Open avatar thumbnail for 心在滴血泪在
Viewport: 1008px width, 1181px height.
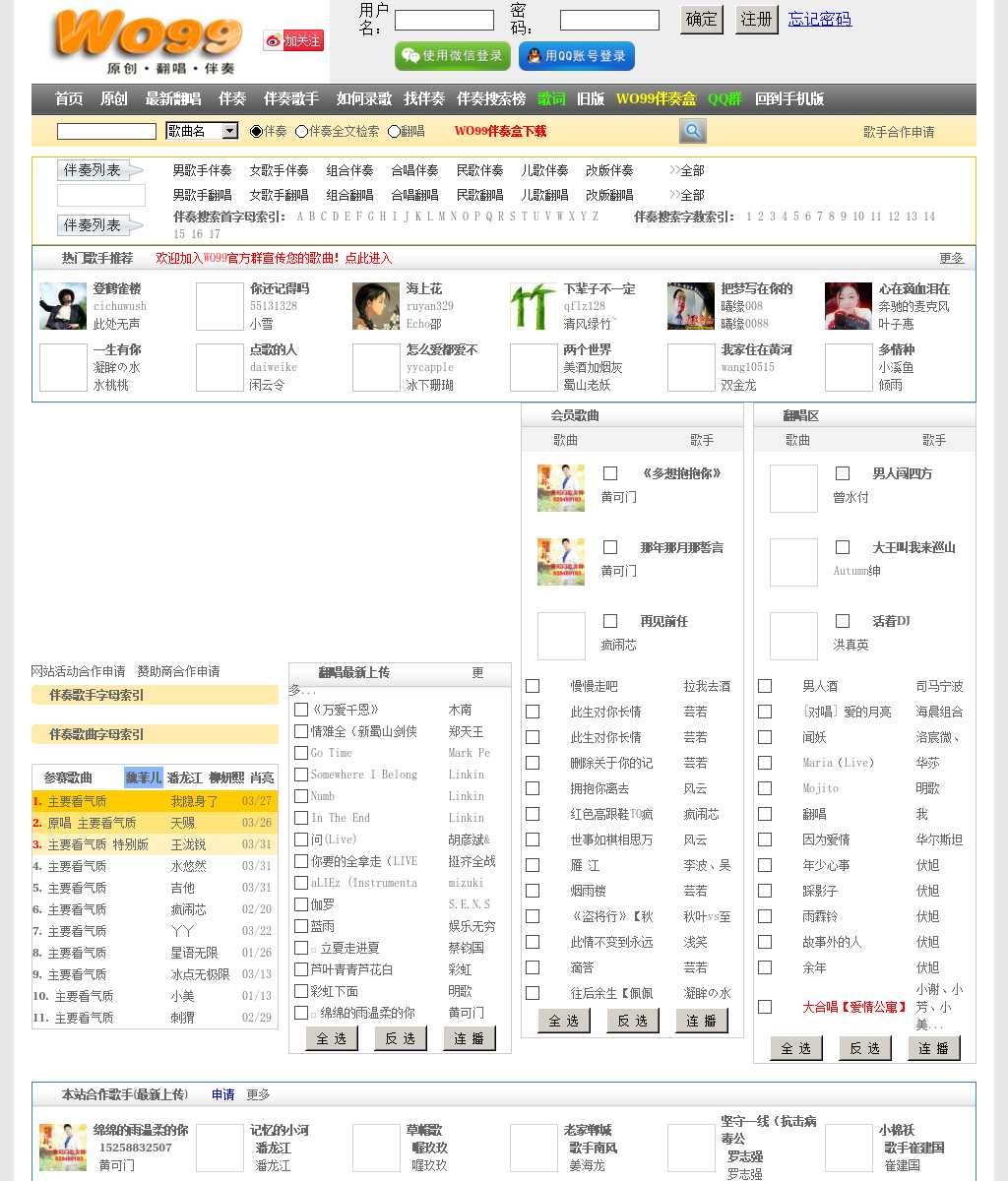[x=849, y=306]
